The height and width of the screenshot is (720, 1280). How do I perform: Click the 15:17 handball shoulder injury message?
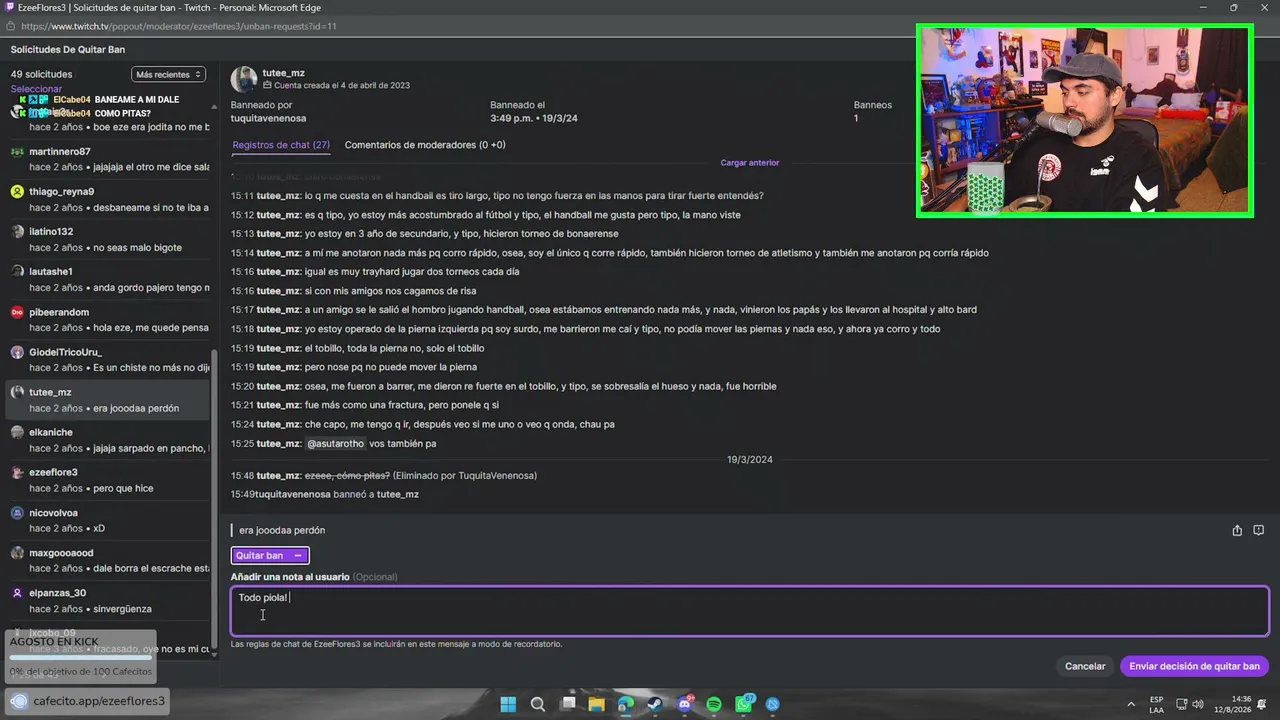click(x=604, y=310)
